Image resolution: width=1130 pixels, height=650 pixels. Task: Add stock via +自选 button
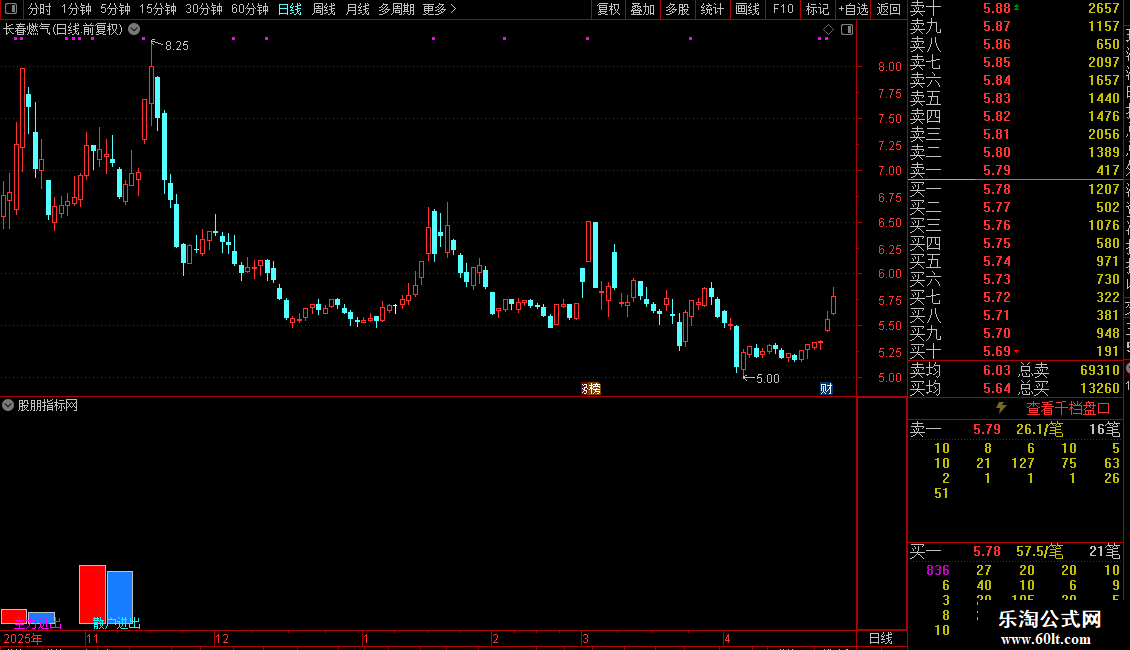pyautogui.click(x=853, y=9)
